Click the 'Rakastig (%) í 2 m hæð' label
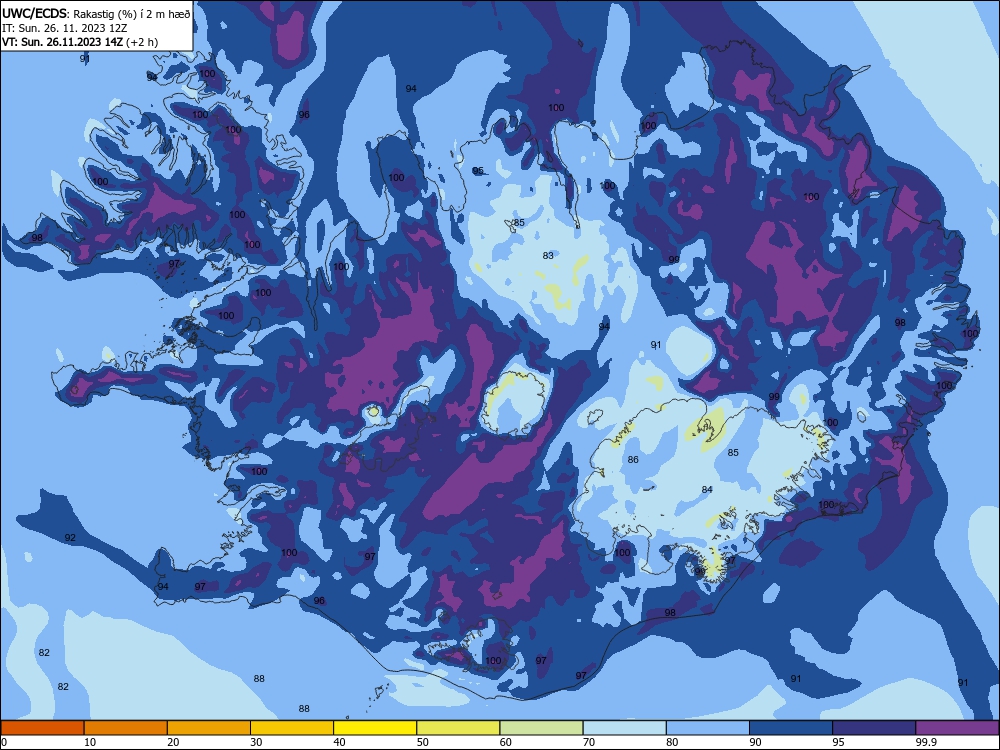This screenshot has width=1000, height=750. [x=131, y=14]
